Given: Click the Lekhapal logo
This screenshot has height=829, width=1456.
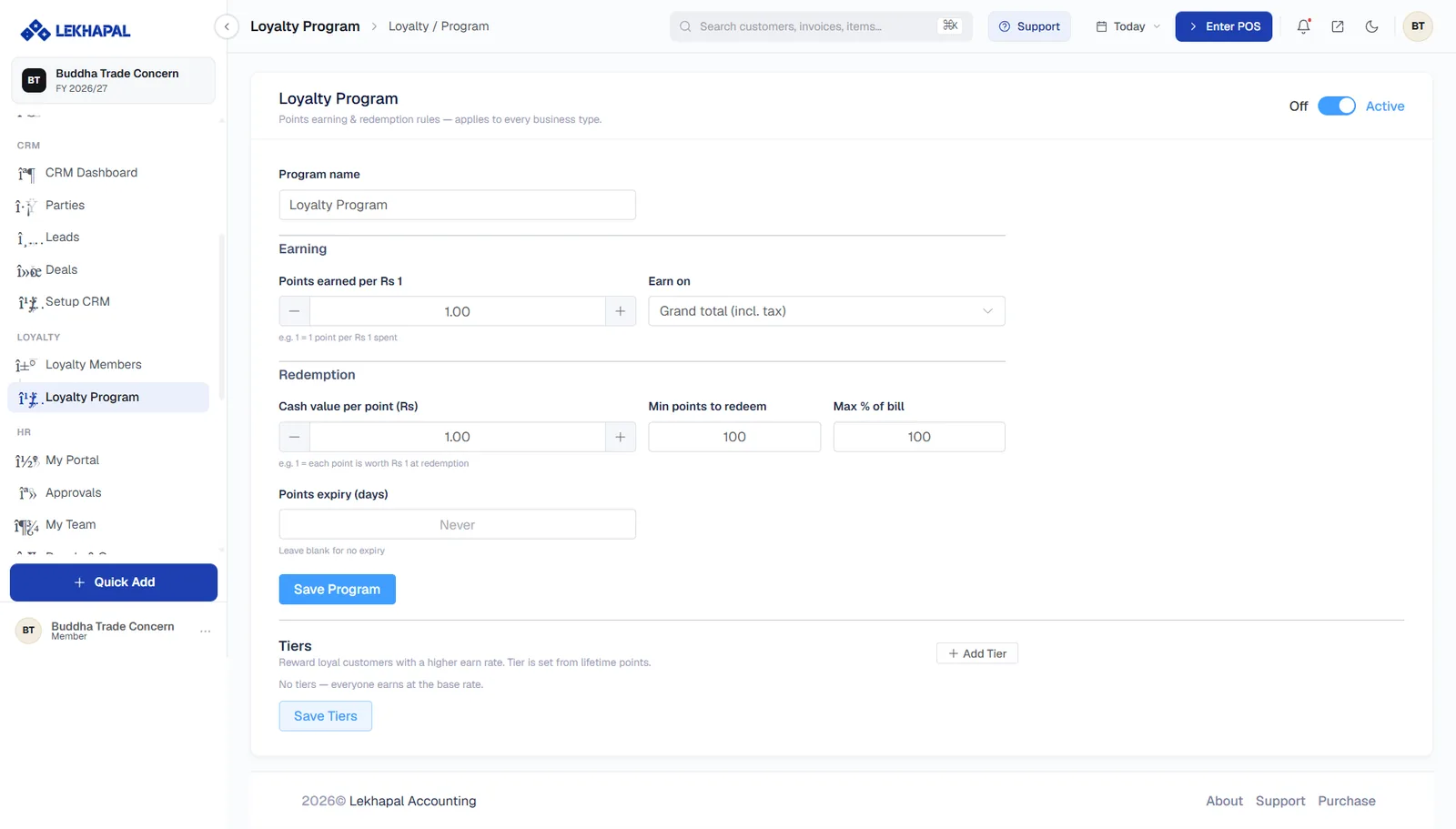Looking at the screenshot, I should click(75, 30).
